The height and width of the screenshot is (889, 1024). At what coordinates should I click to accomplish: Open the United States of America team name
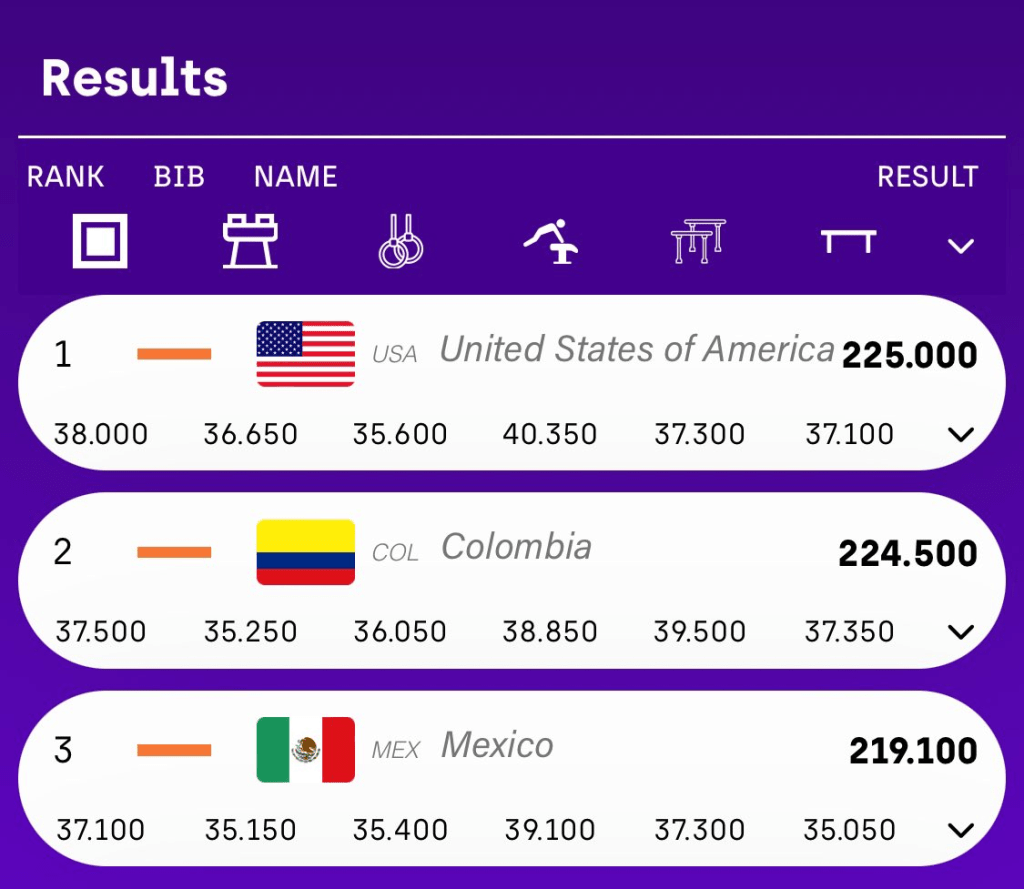(x=637, y=349)
